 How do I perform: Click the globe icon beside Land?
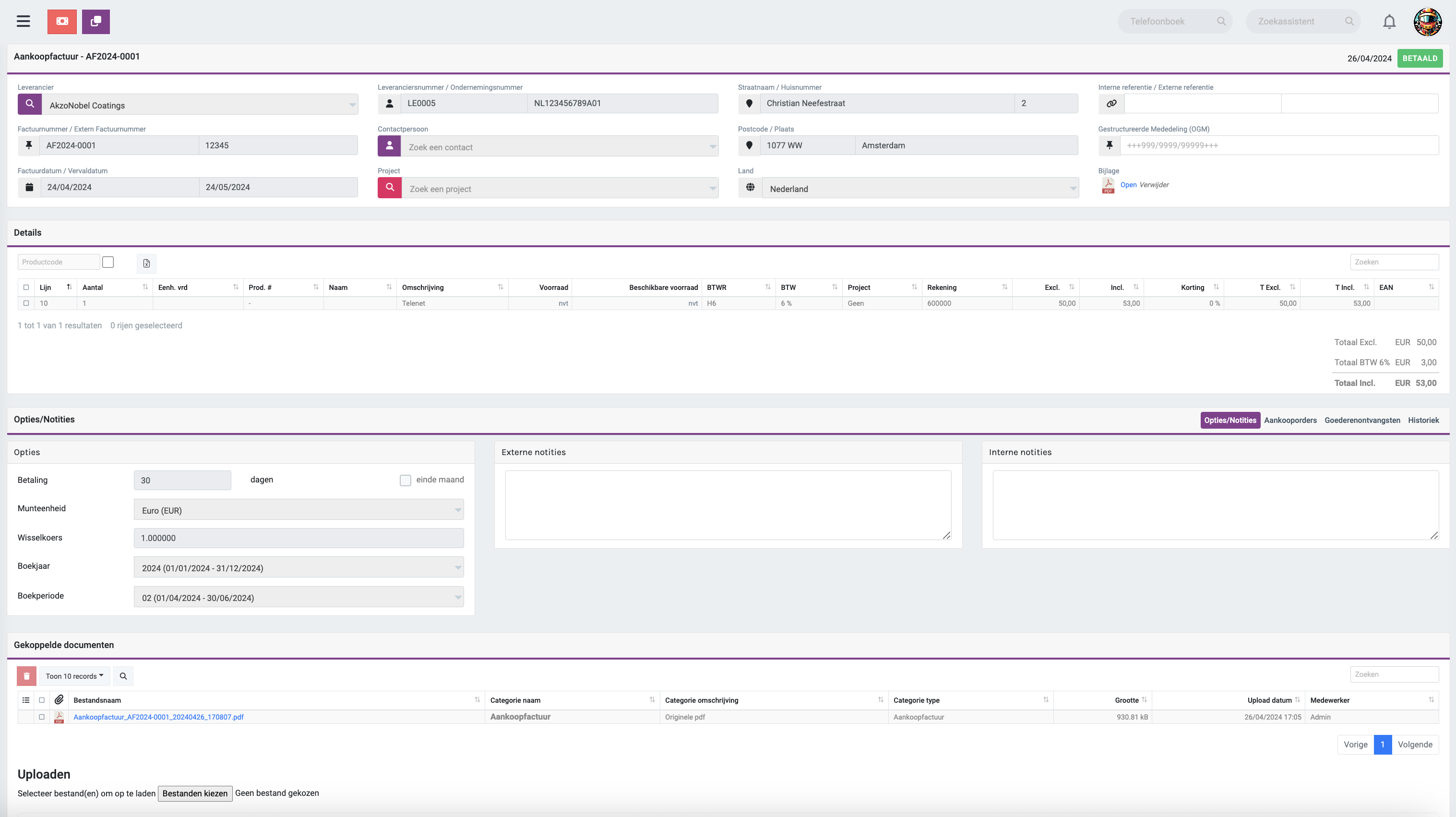tap(750, 188)
